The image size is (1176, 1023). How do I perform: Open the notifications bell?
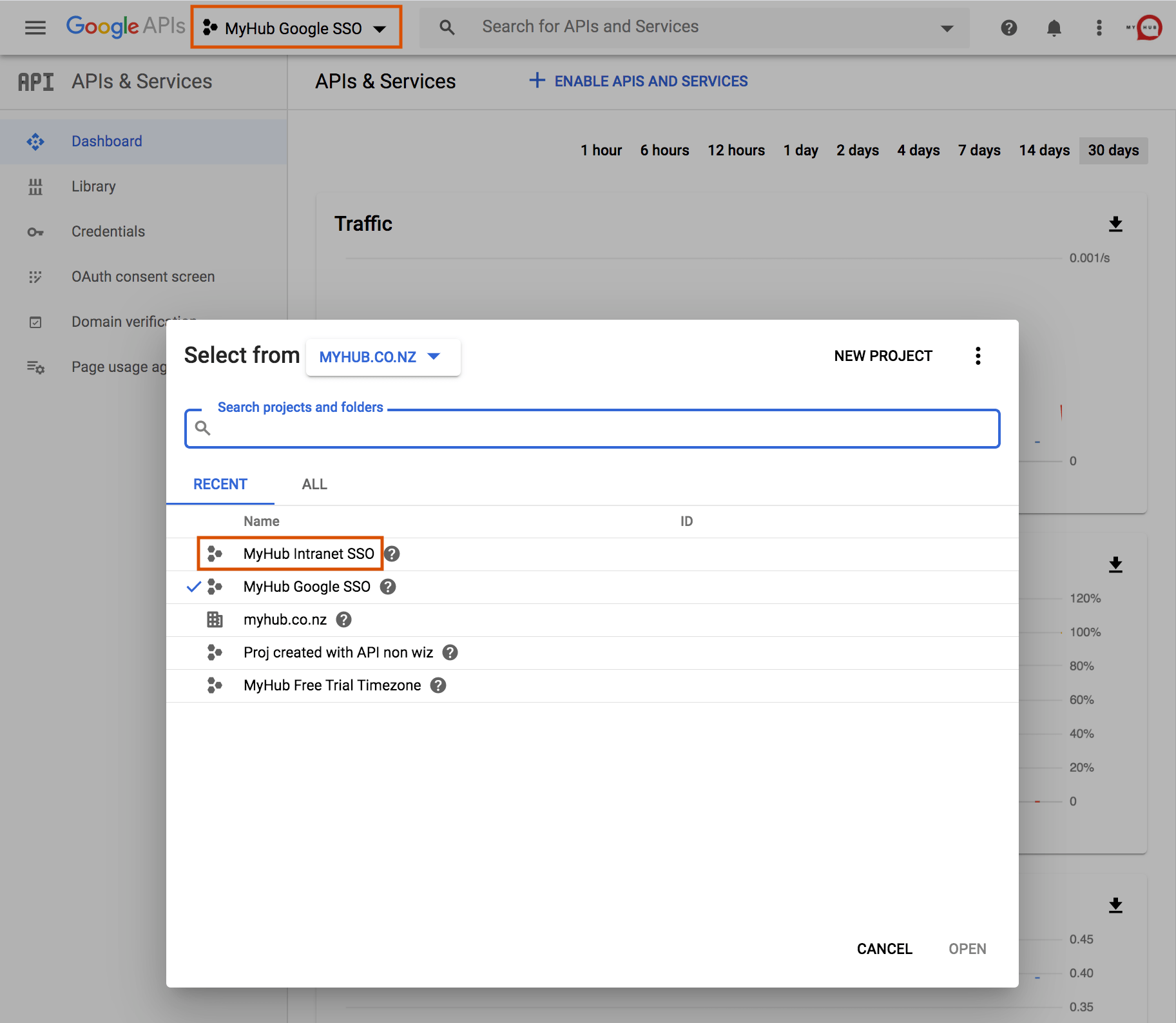(1054, 28)
